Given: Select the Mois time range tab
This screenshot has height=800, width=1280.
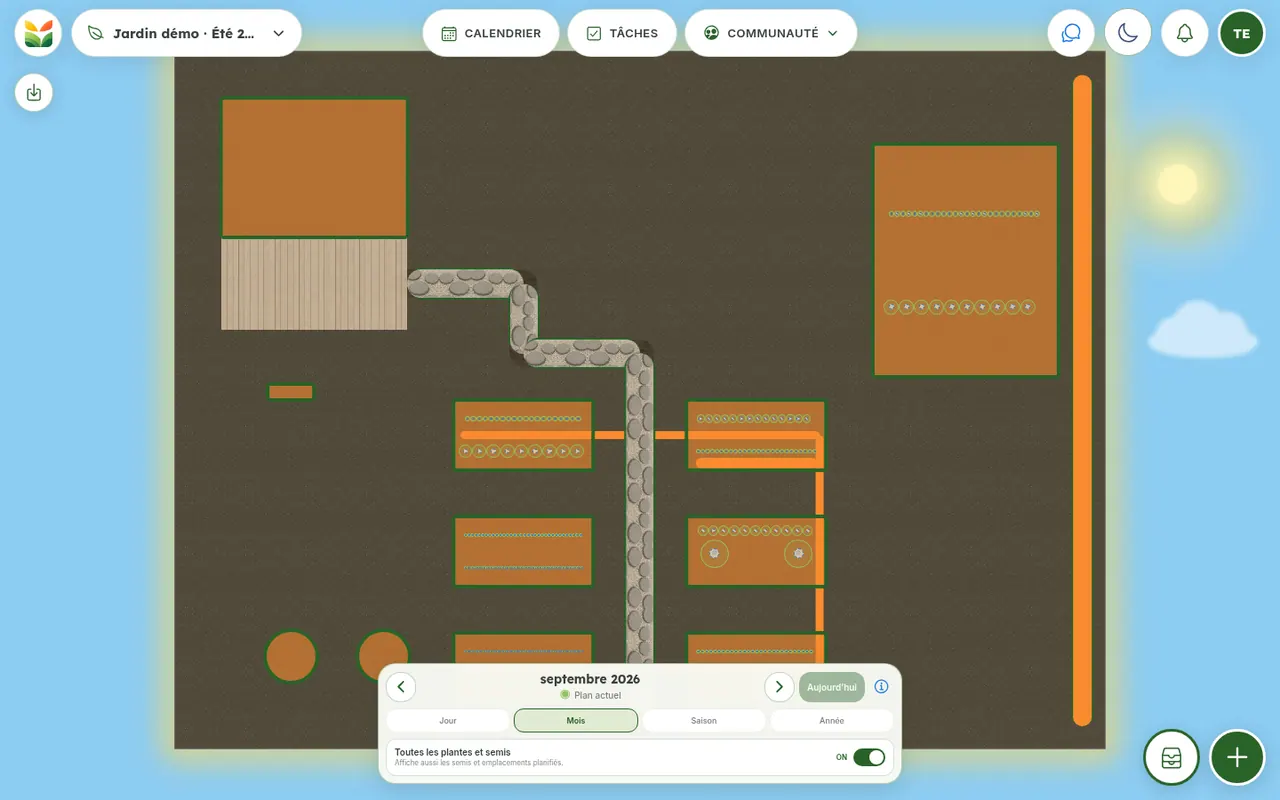Looking at the screenshot, I should [x=576, y=720].
